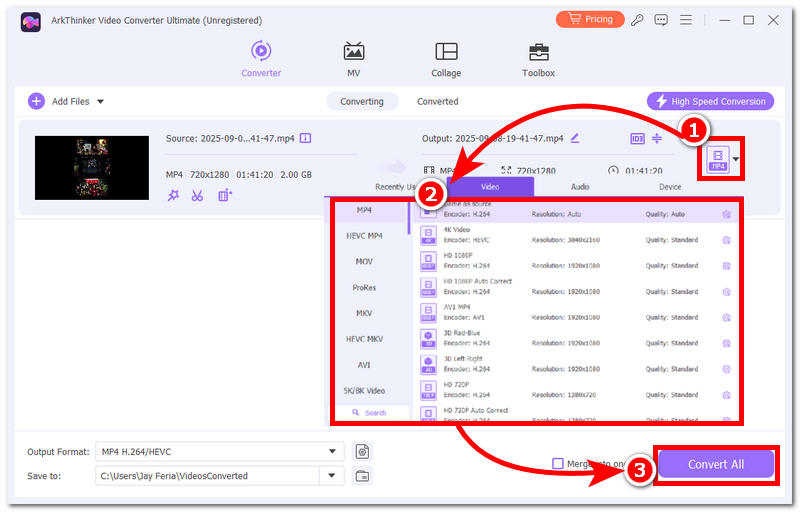800x512 pixels.
Task: Rename output file with pencil icon
Action: (x=575, y=138)
